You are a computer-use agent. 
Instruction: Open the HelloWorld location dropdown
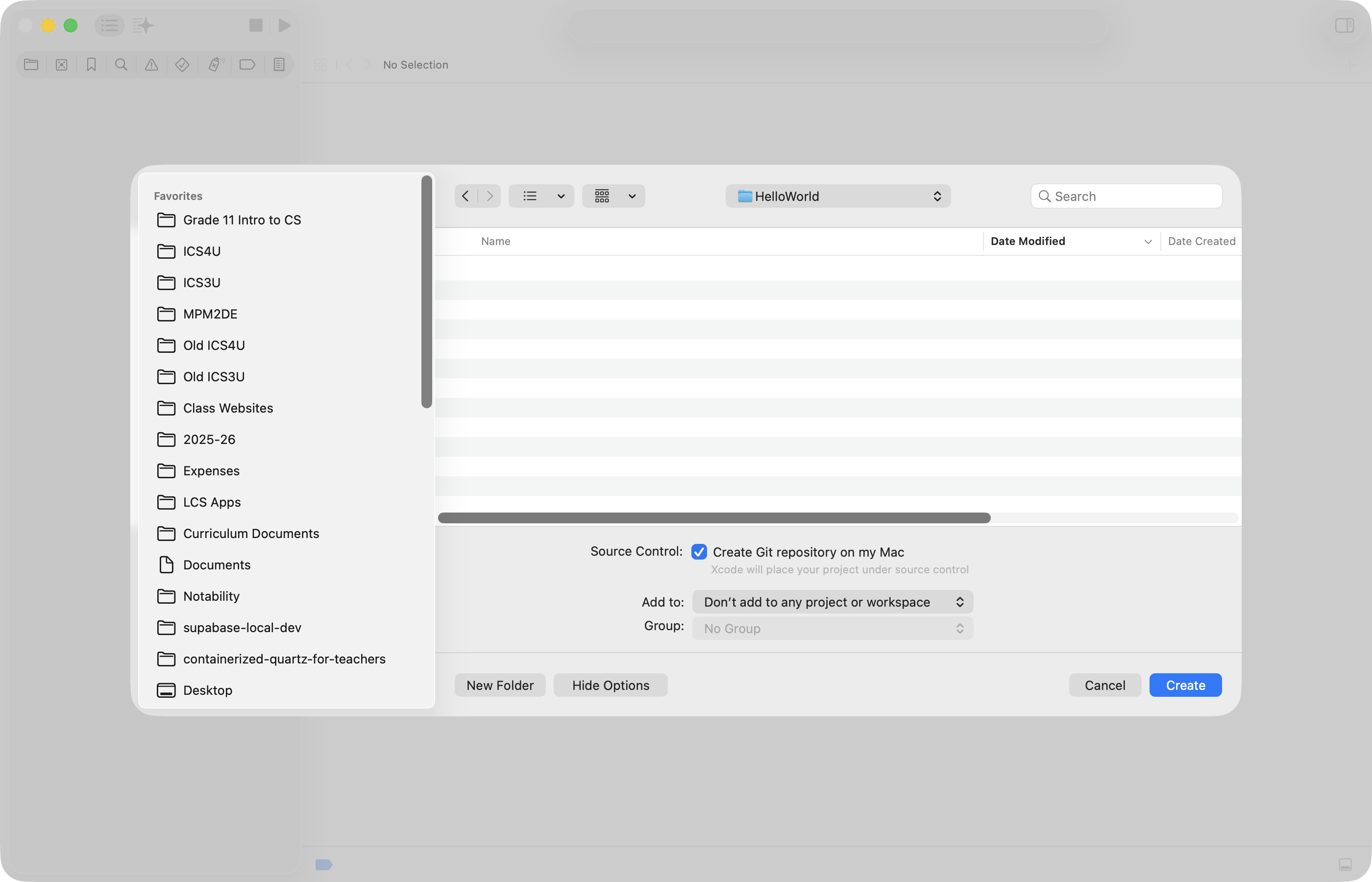coord(838,196)
